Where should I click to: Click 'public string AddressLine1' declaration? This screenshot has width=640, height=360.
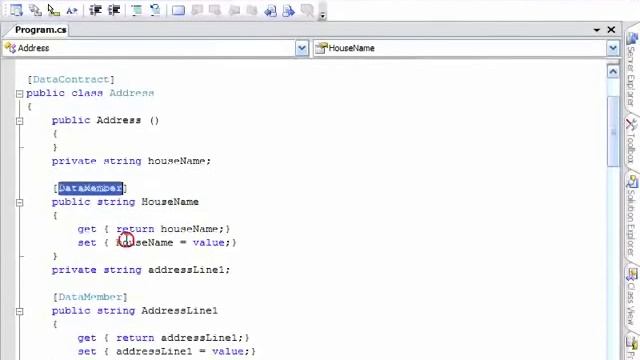tap(135, 311)
